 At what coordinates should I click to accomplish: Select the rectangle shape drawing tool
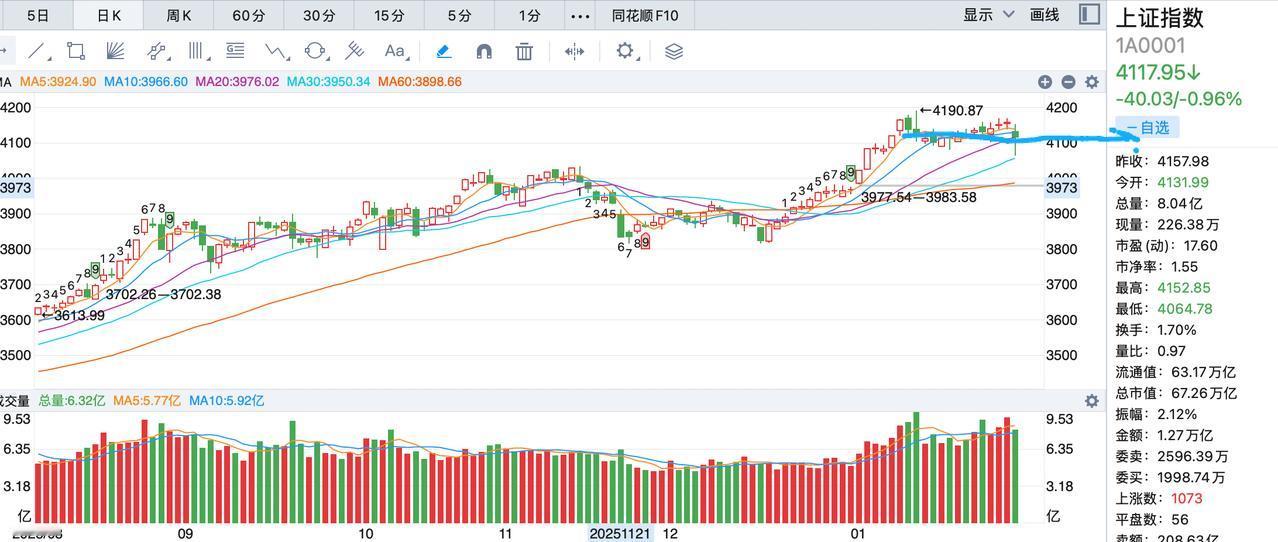75,51
